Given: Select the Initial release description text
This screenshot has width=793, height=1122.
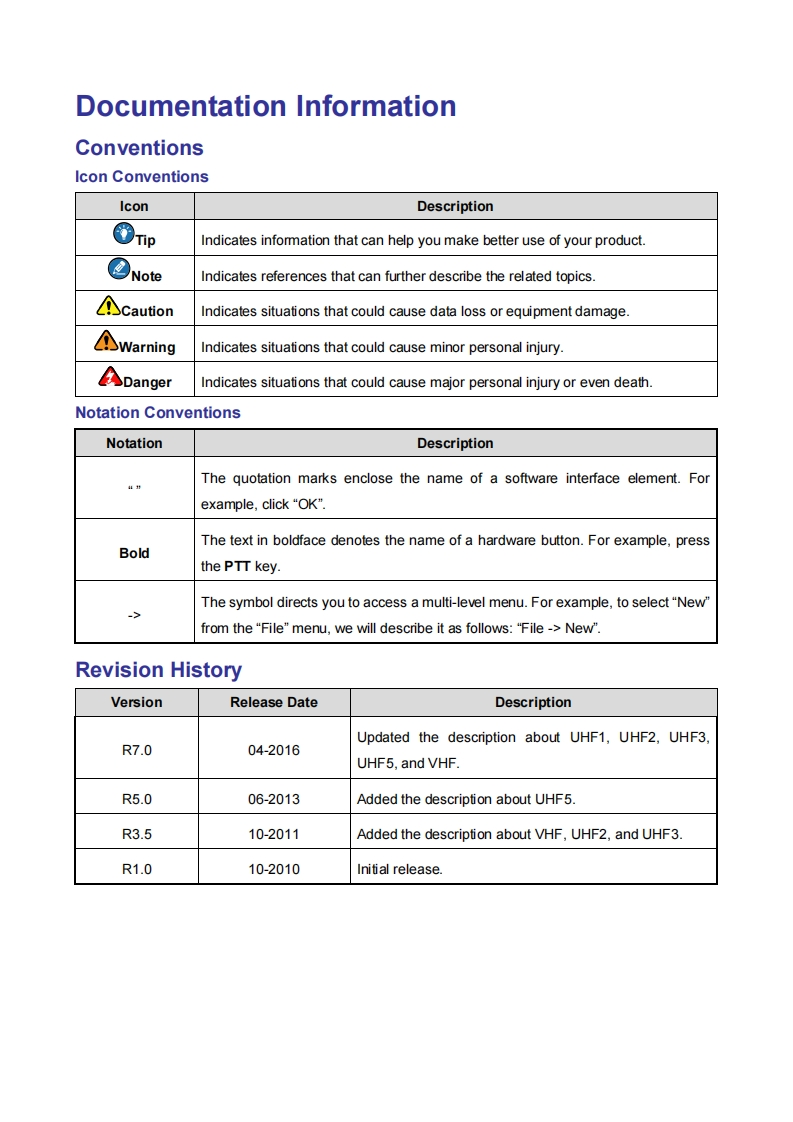Looking at the screenshot, I should pyautogui.click(x=399, y=869).
